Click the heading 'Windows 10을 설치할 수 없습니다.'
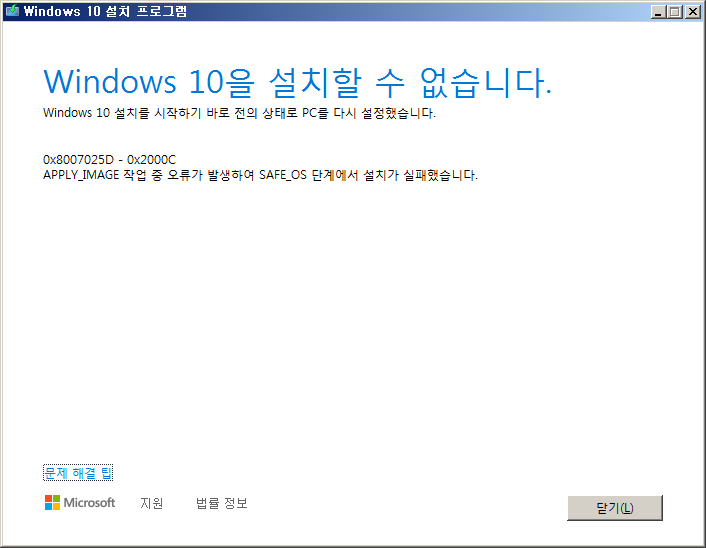The image size is (706, 548). click(x=297, y=82)
